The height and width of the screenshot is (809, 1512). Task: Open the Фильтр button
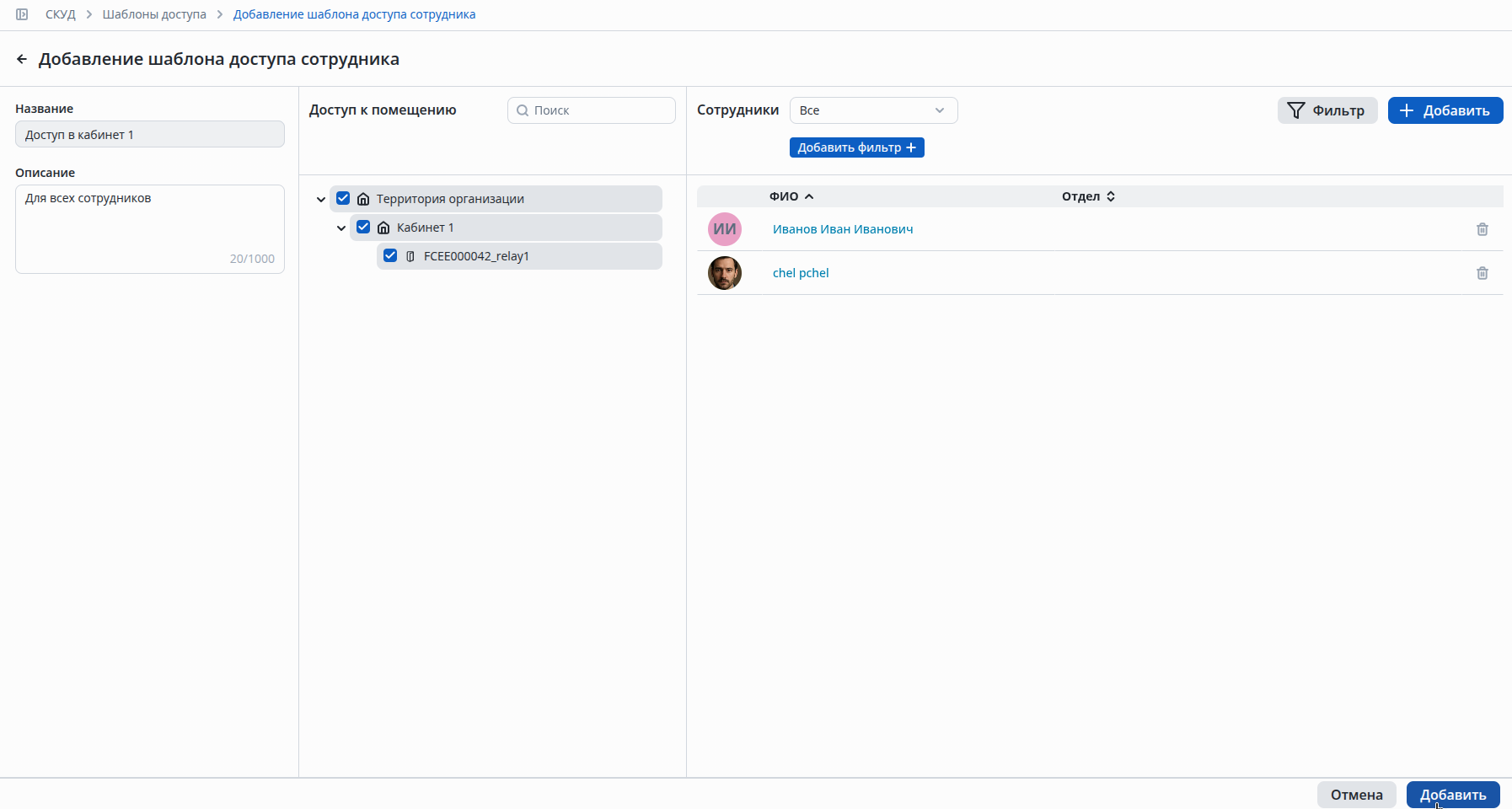tap(1327, 110)
